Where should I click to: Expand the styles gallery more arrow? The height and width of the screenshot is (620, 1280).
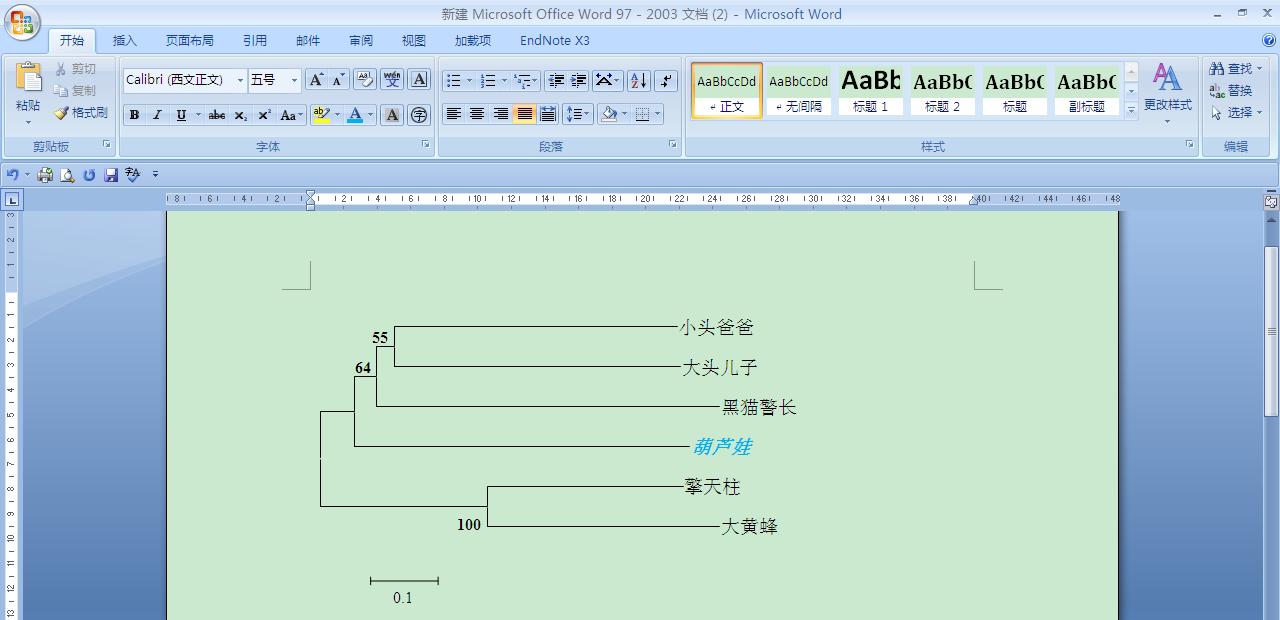[x=1131, y=111]
